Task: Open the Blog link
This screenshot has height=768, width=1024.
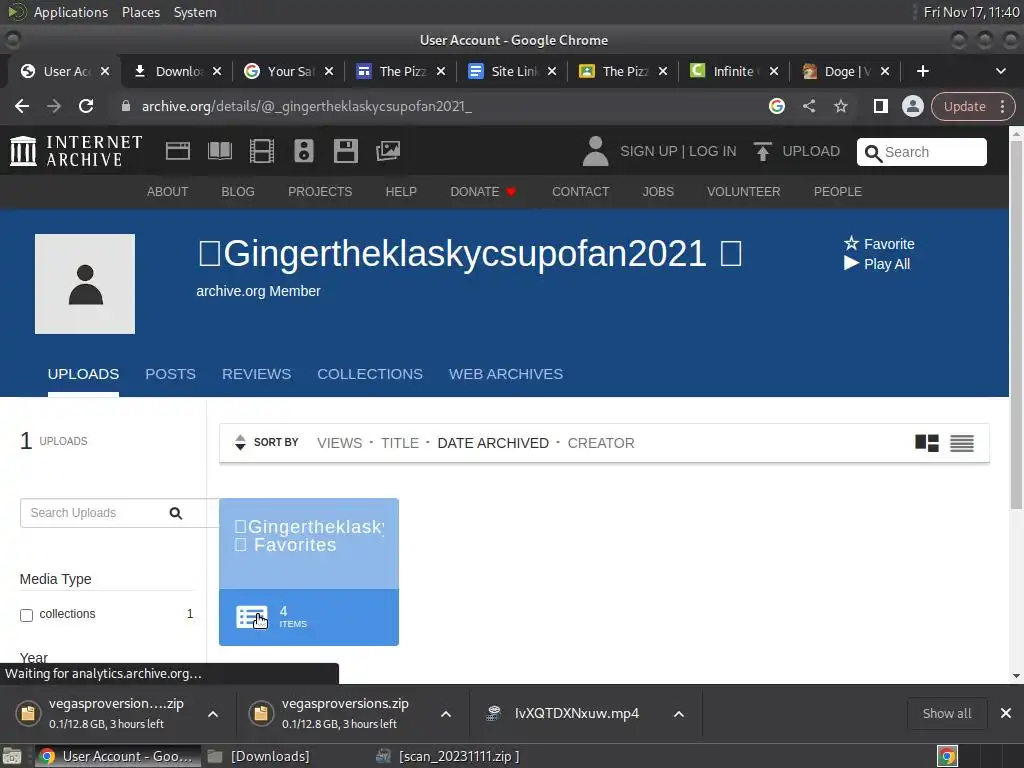Action: tap(238, 191)
